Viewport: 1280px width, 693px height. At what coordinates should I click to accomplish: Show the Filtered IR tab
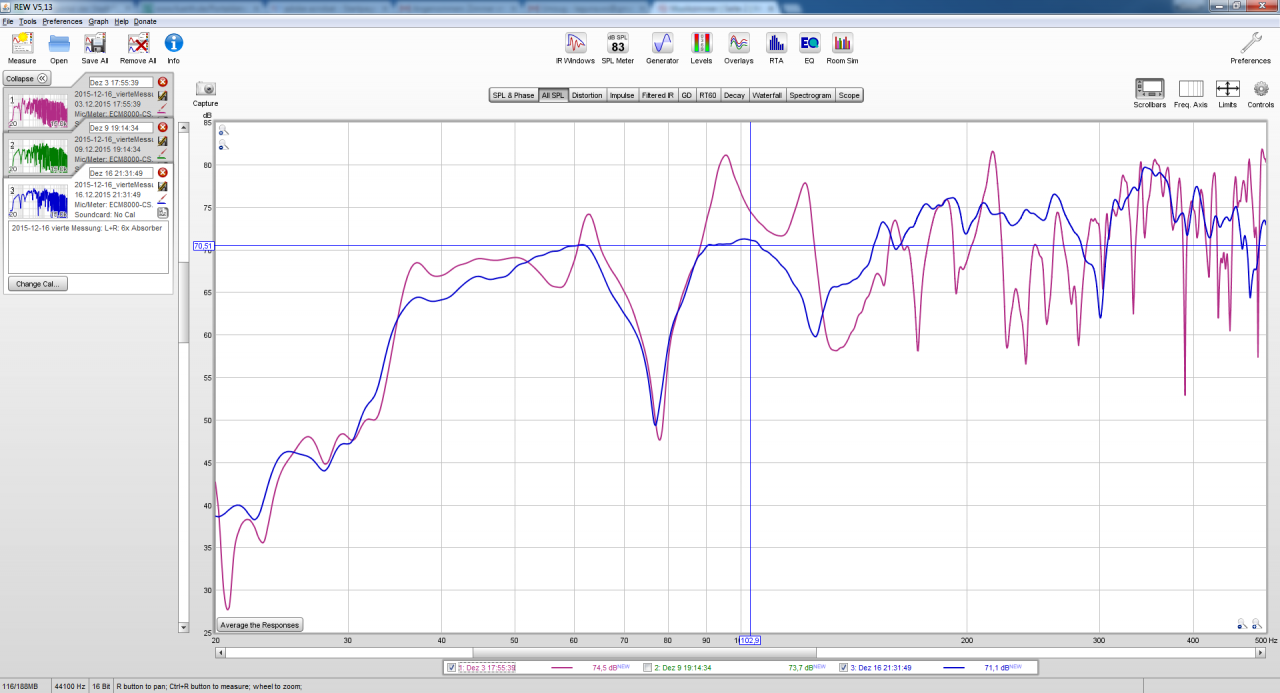coord(658,95)
